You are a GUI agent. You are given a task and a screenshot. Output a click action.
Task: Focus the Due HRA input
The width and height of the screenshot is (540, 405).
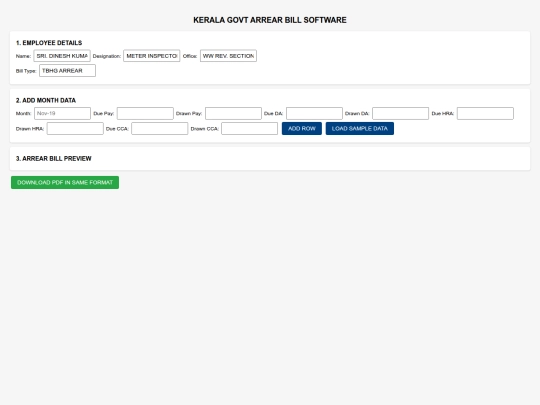pyautogui.click(x=485, y=113)
